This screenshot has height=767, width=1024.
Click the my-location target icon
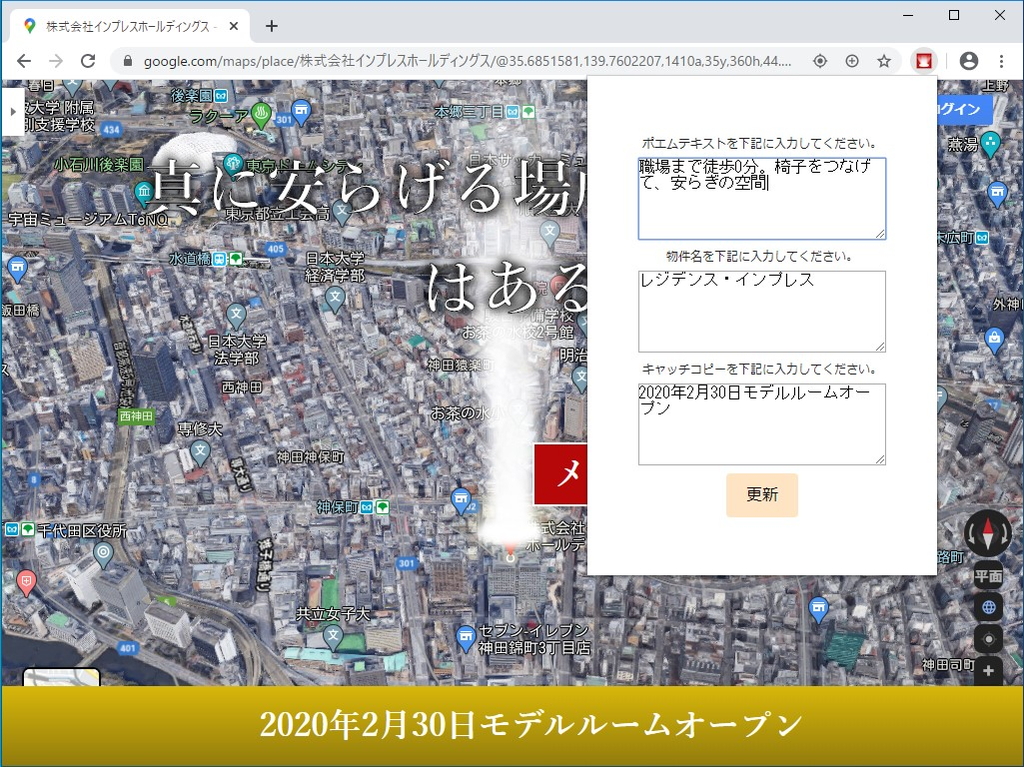tap(987, 638)
